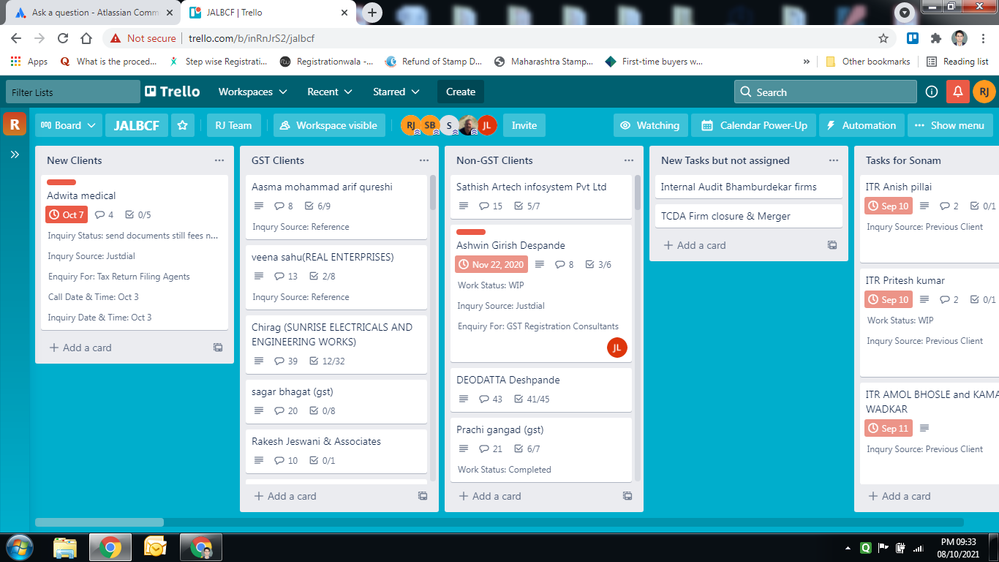This screenshot has width=999, height=562.
Task: Click the Workspace visible setting
Action: click(x=329, y=126)
